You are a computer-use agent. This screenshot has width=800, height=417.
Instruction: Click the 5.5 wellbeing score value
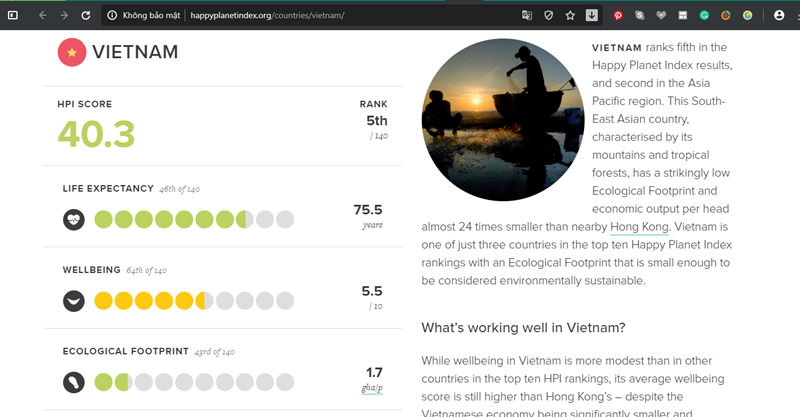pyautogui.click(x=372, y=291)
